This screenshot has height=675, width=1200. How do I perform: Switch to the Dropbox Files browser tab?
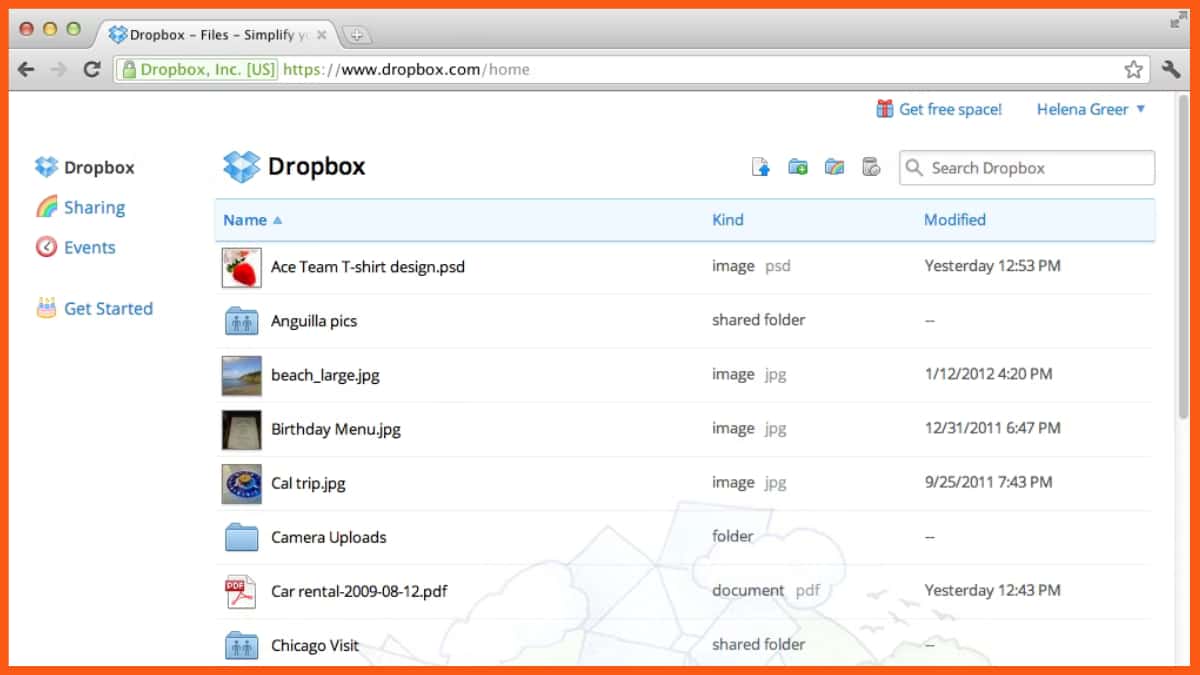(x=210, y=33)
